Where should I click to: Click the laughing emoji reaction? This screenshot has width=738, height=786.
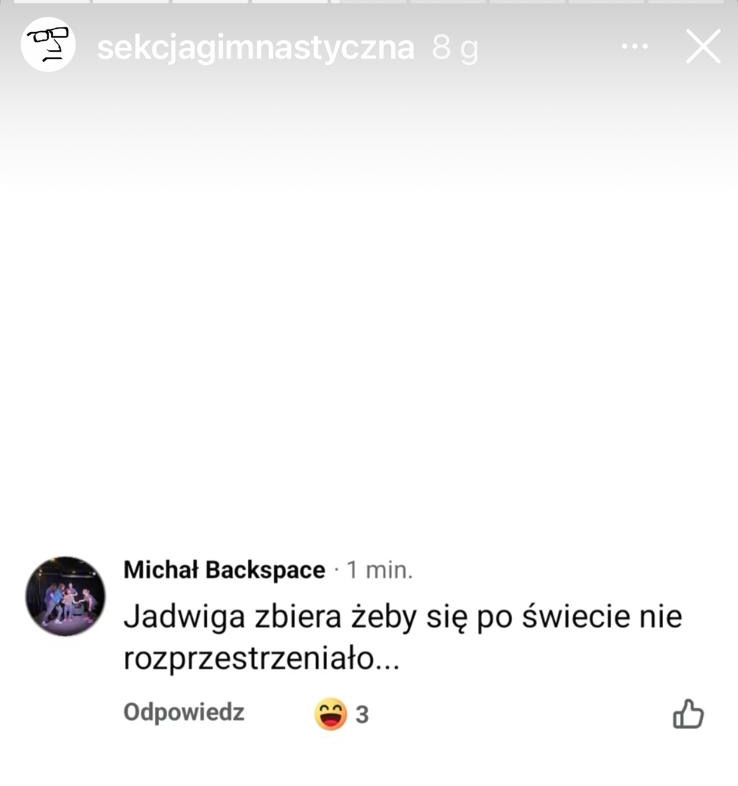[331, 714]
